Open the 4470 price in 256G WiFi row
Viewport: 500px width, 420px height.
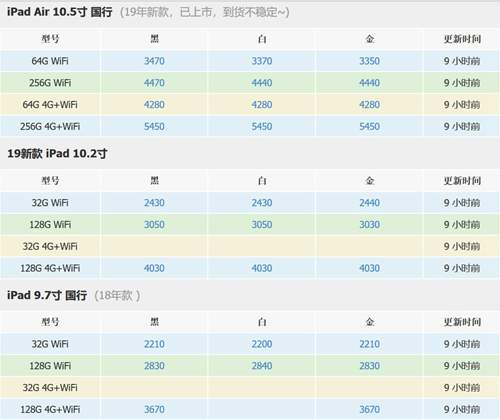coord(154,83)
